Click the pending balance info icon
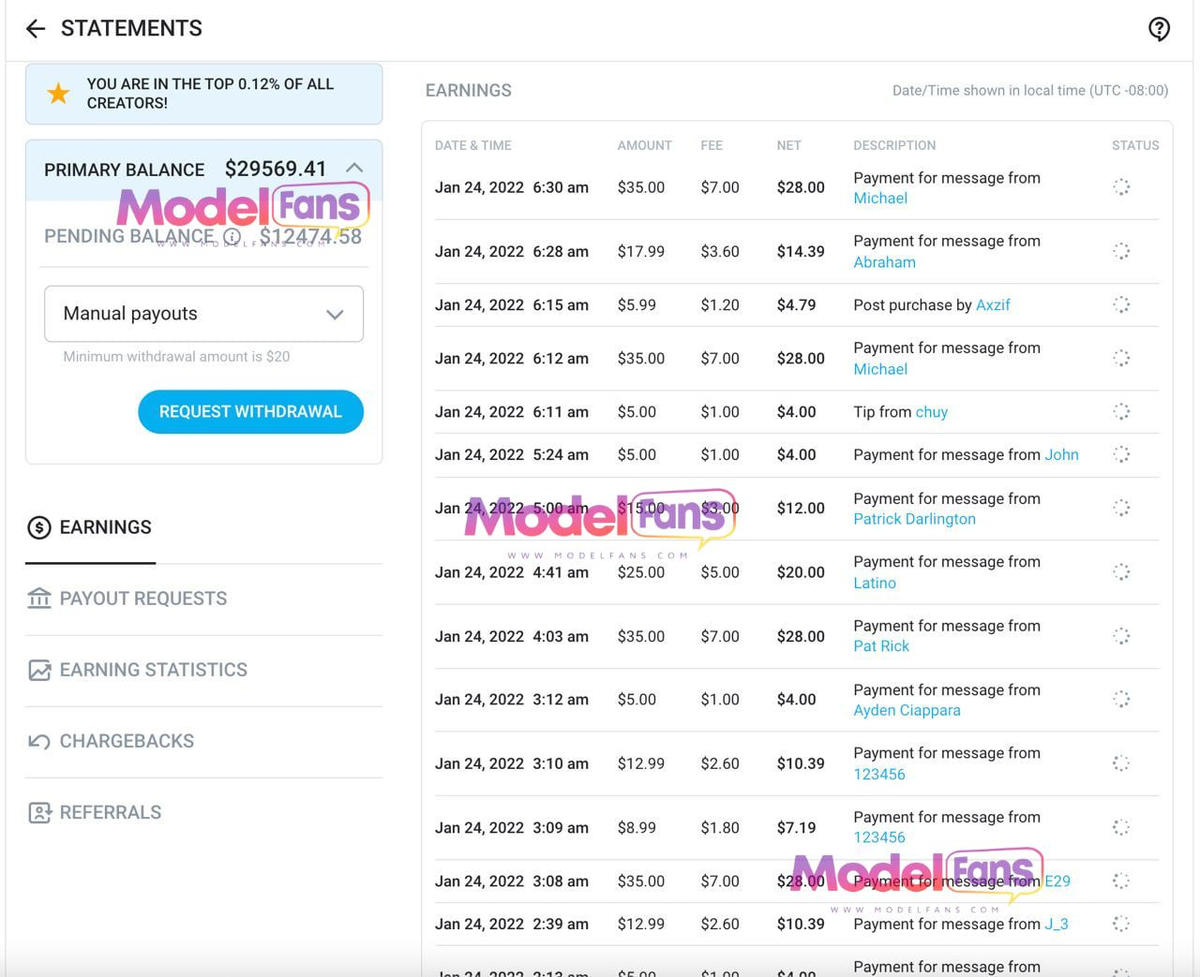This screenshot has width=1200, height=977. 232,237
